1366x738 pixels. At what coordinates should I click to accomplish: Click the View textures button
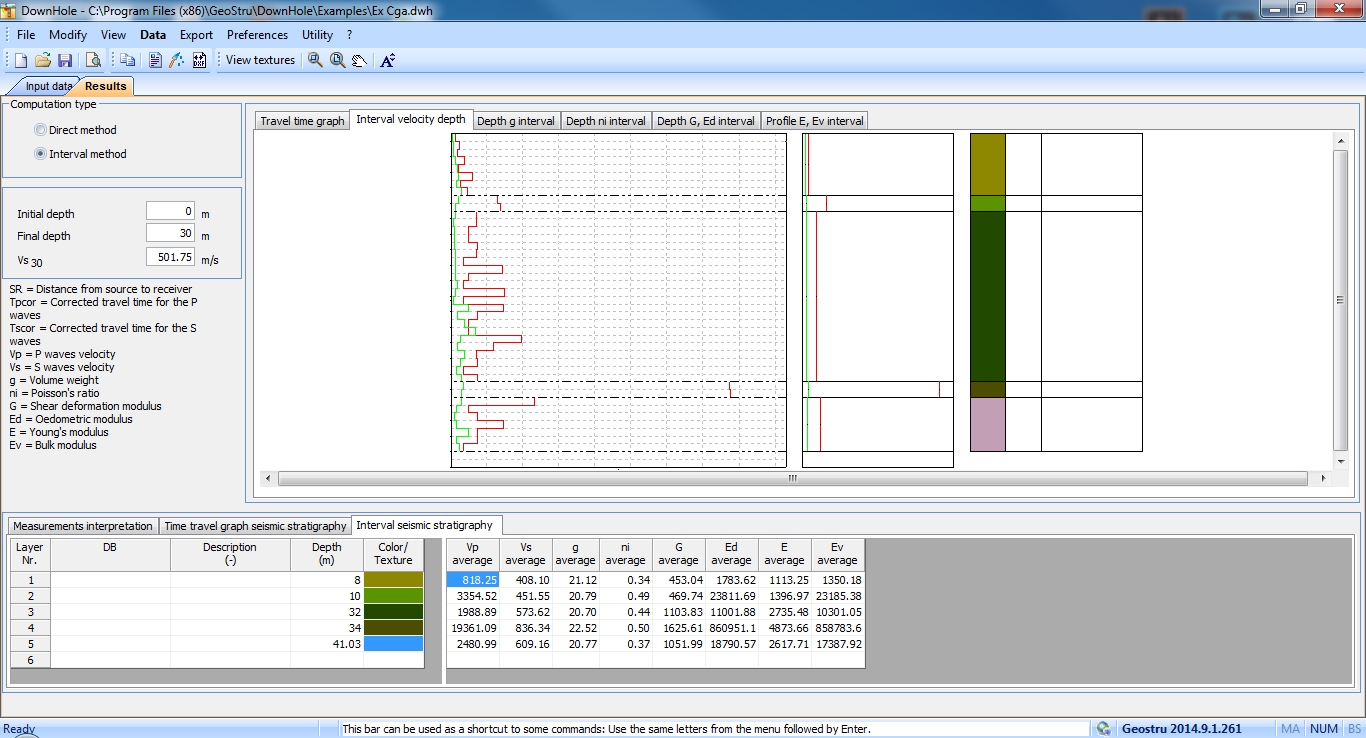click(x=260, y=60)
